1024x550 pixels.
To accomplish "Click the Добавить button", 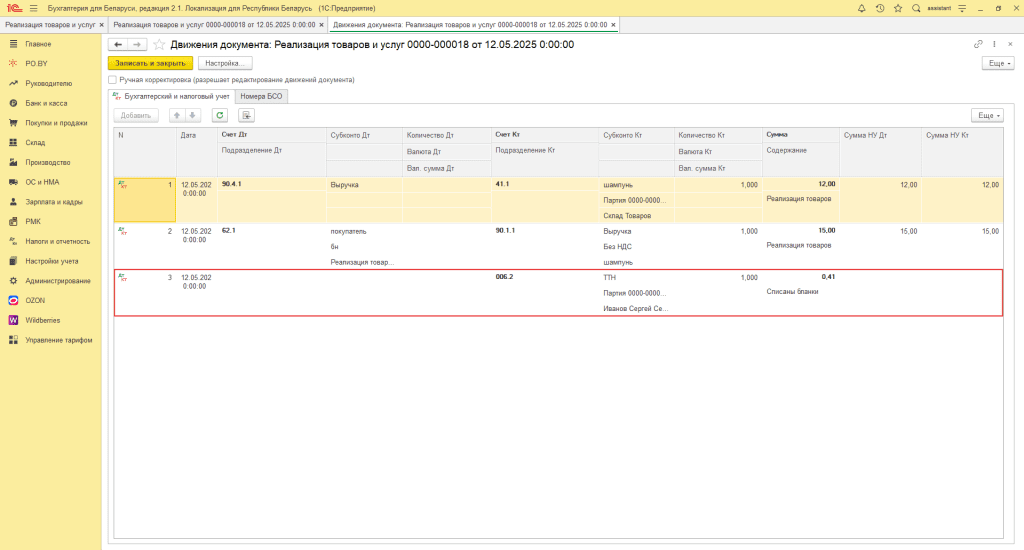I will (x=136, y=115).
